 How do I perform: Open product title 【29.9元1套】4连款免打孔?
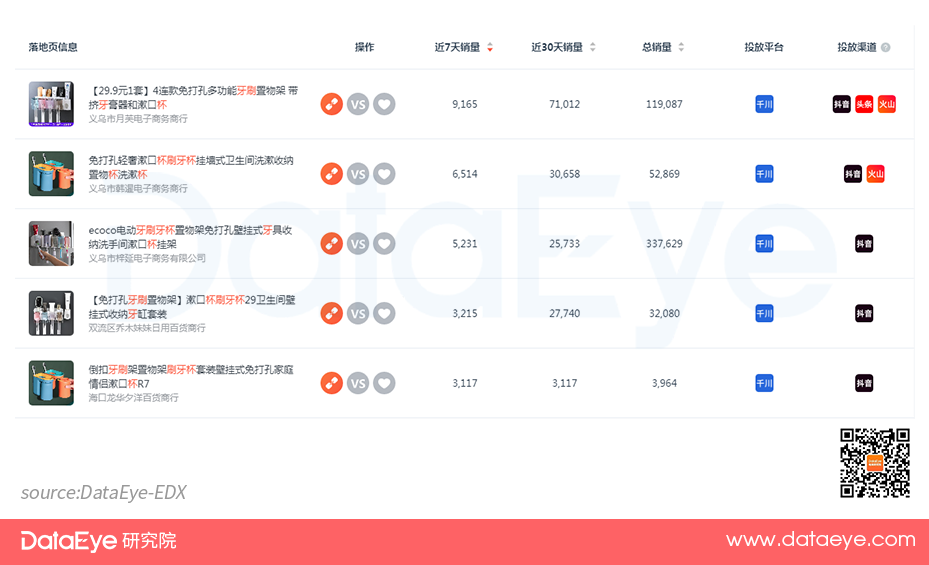click(193, 98)
